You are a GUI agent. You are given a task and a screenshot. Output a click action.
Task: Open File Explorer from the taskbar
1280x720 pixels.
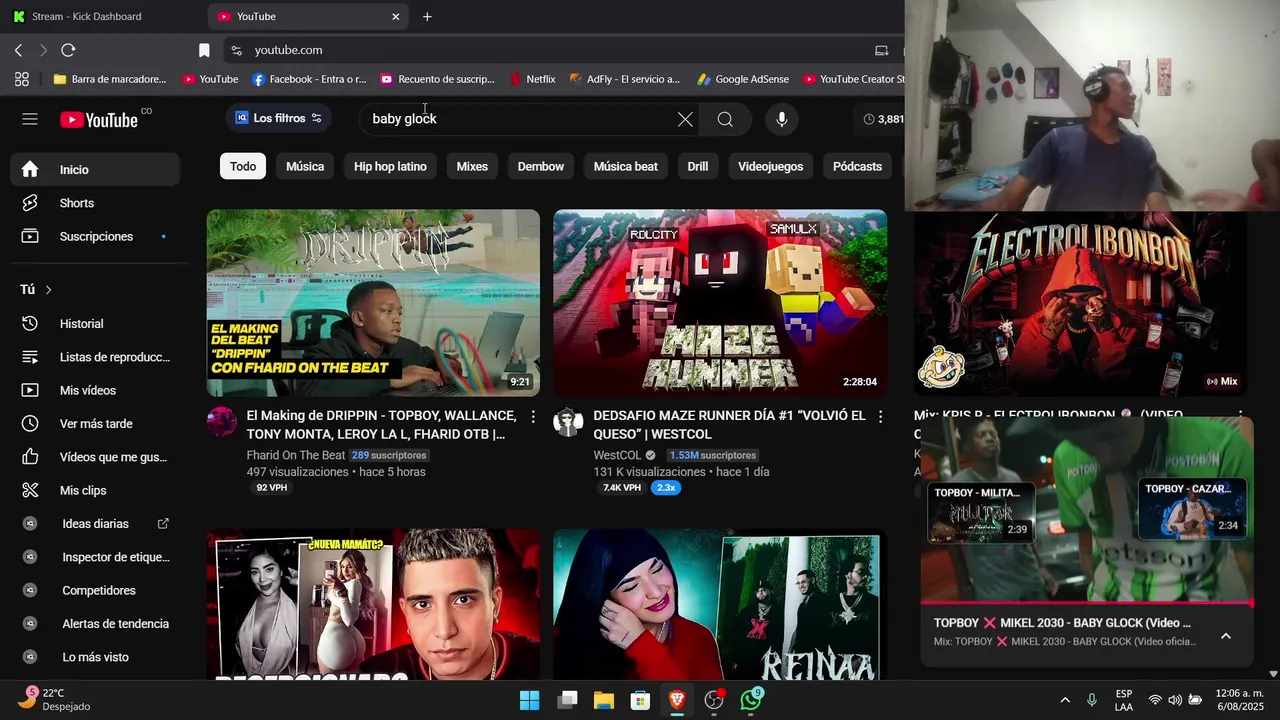click(x=603, y=700)
